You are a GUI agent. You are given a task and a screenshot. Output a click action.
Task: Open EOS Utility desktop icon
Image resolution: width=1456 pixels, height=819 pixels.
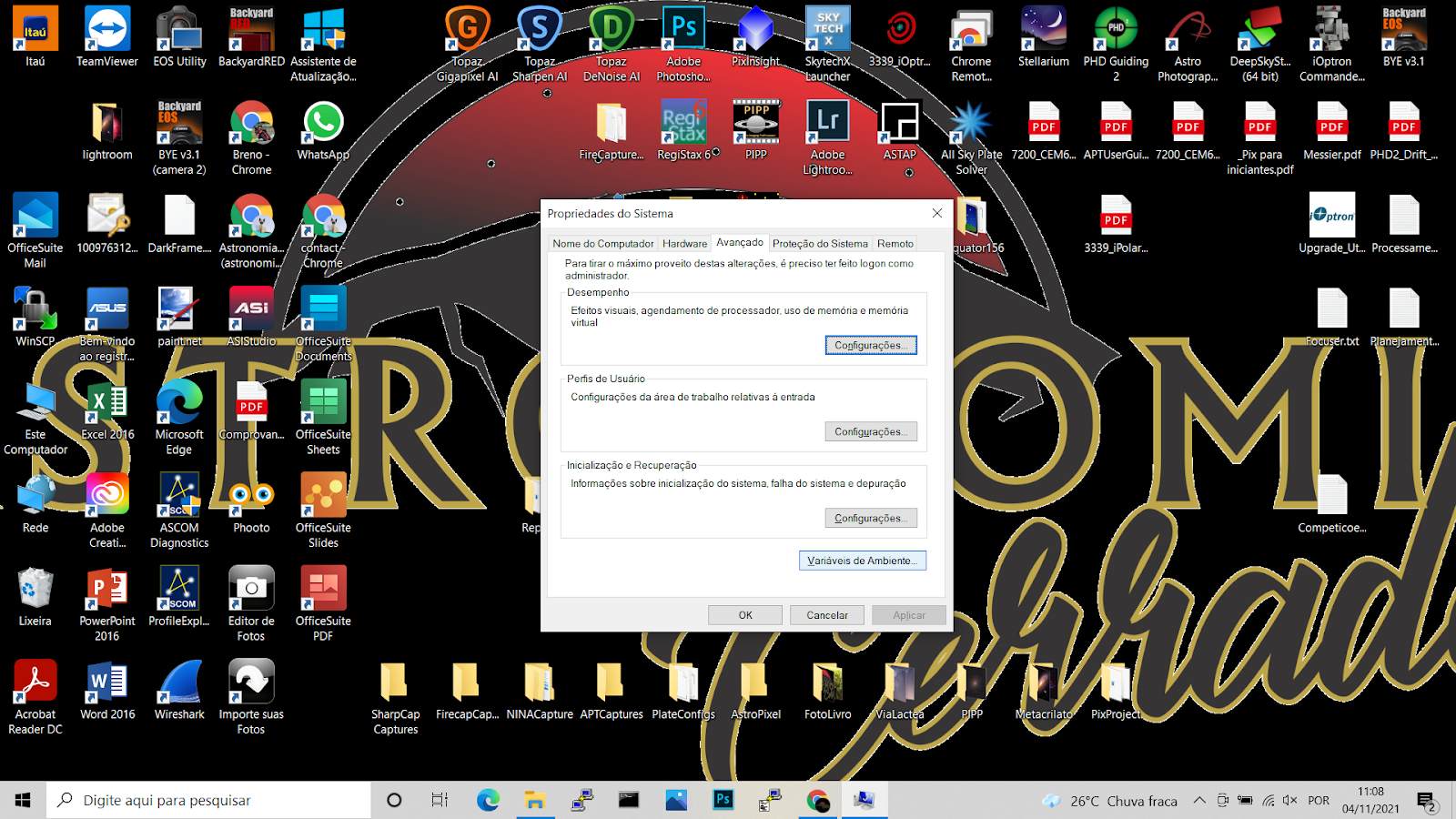click(179, 36)
